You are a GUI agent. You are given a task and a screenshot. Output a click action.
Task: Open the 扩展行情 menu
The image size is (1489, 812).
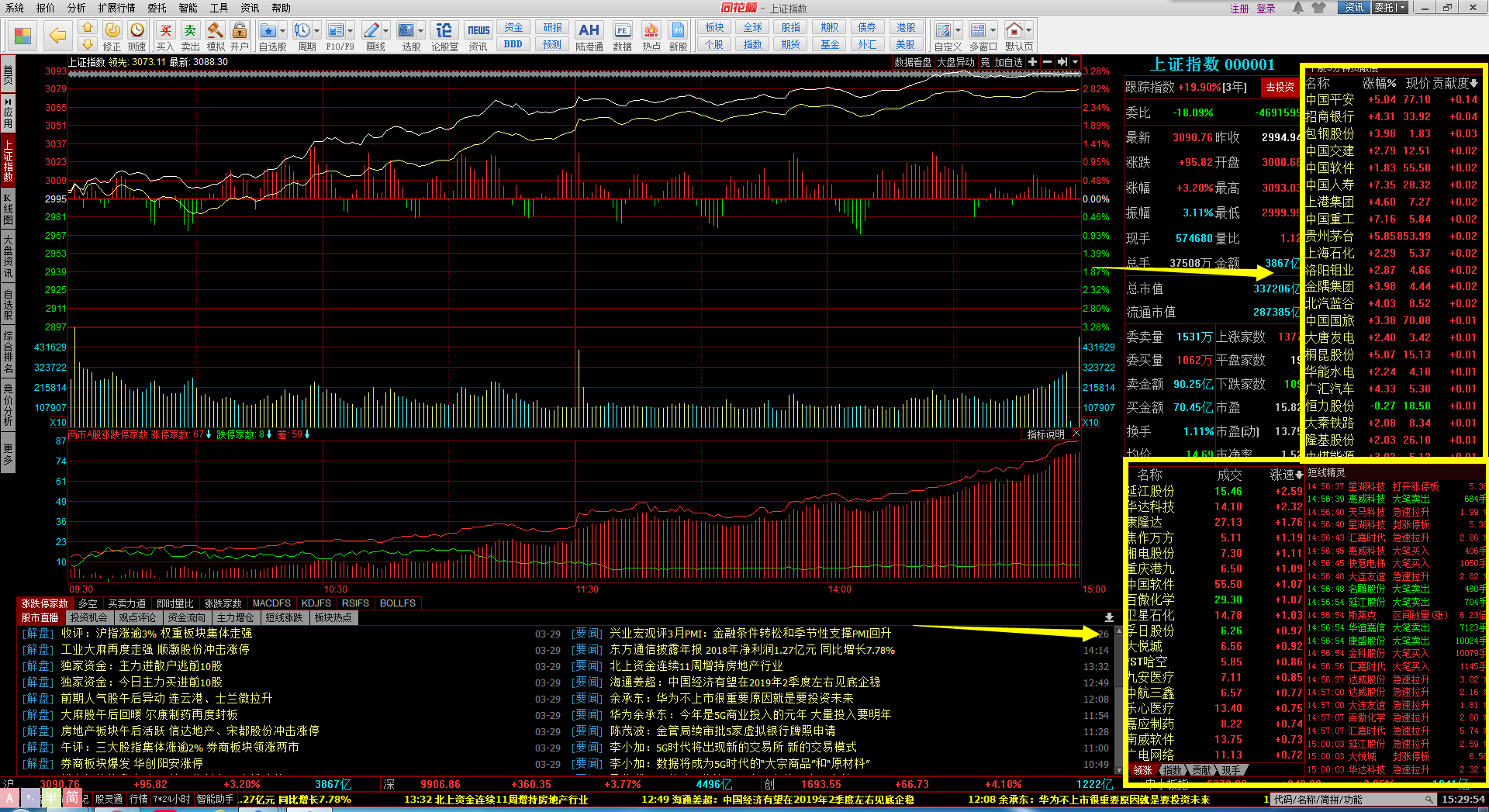116,8
